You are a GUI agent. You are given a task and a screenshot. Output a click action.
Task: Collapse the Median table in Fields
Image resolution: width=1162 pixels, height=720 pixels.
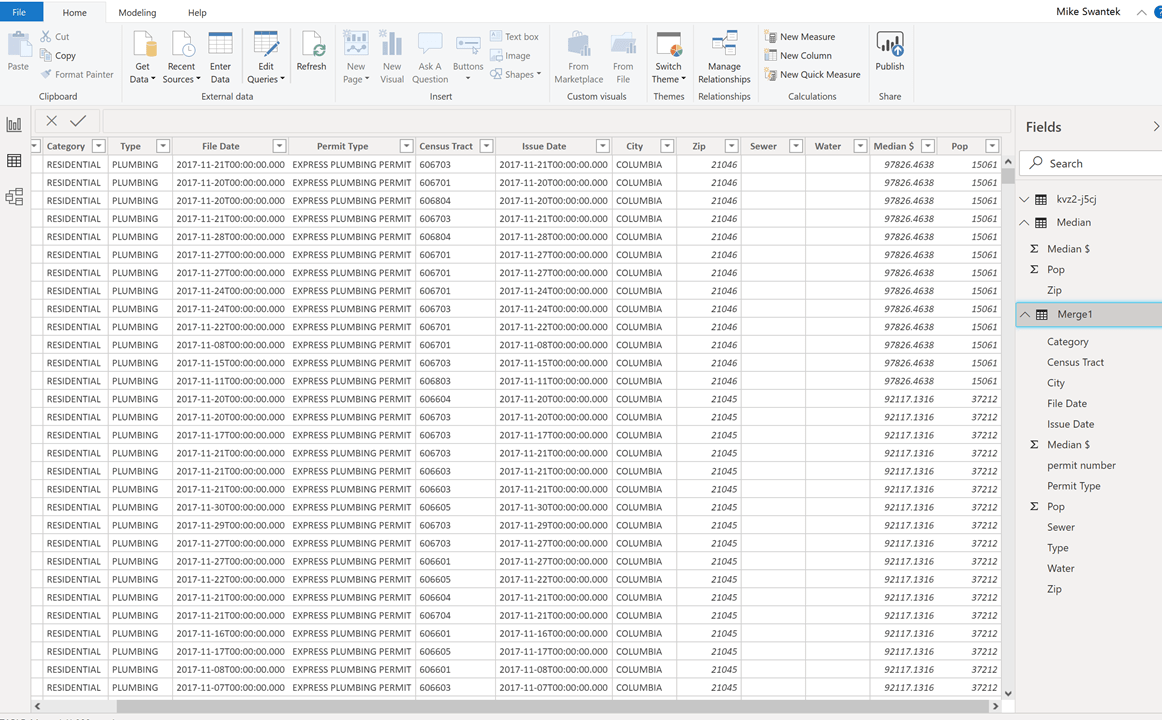[x=1024, y=222]
